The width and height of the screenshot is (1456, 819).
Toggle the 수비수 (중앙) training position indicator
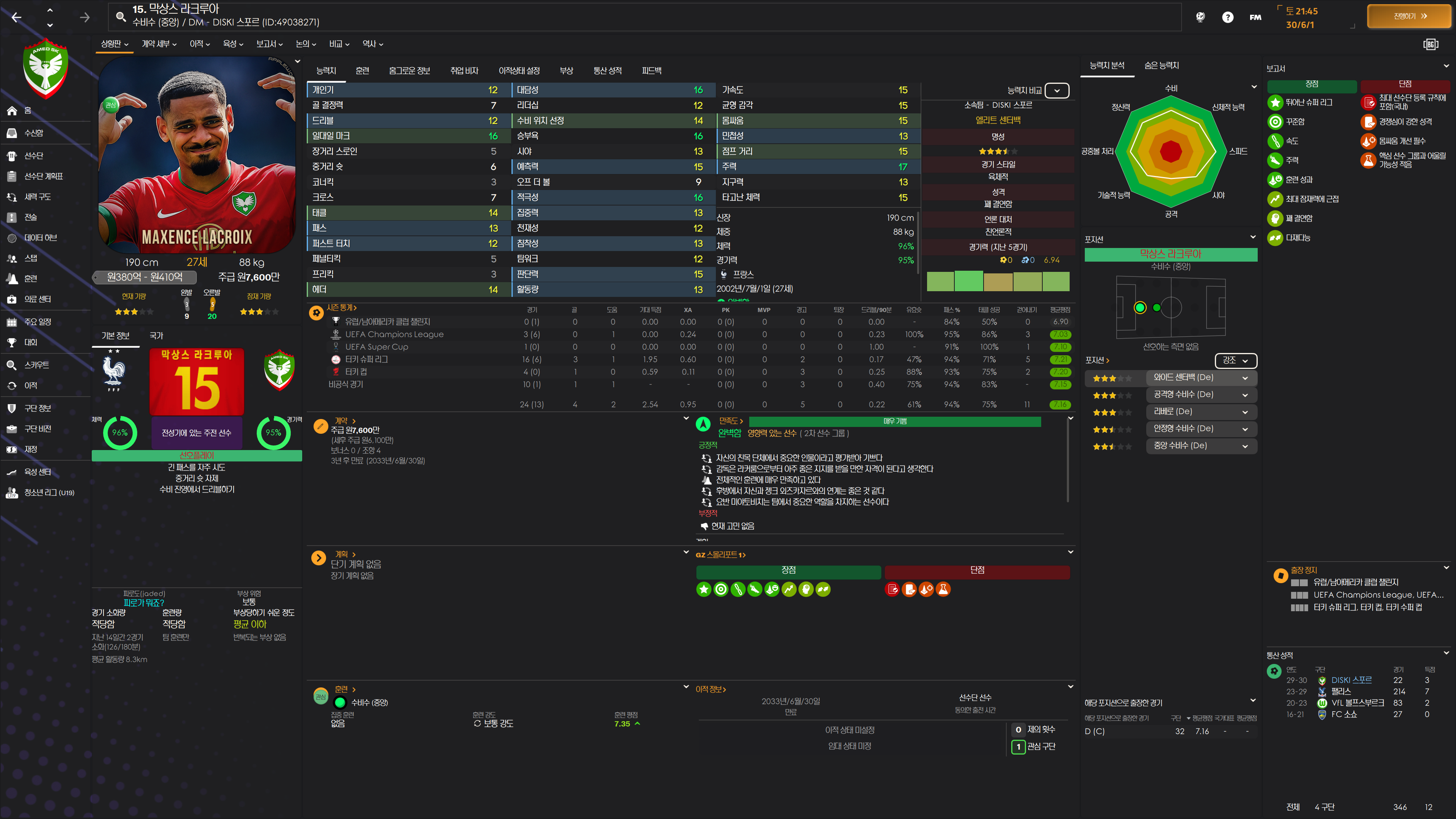point(340,703)
